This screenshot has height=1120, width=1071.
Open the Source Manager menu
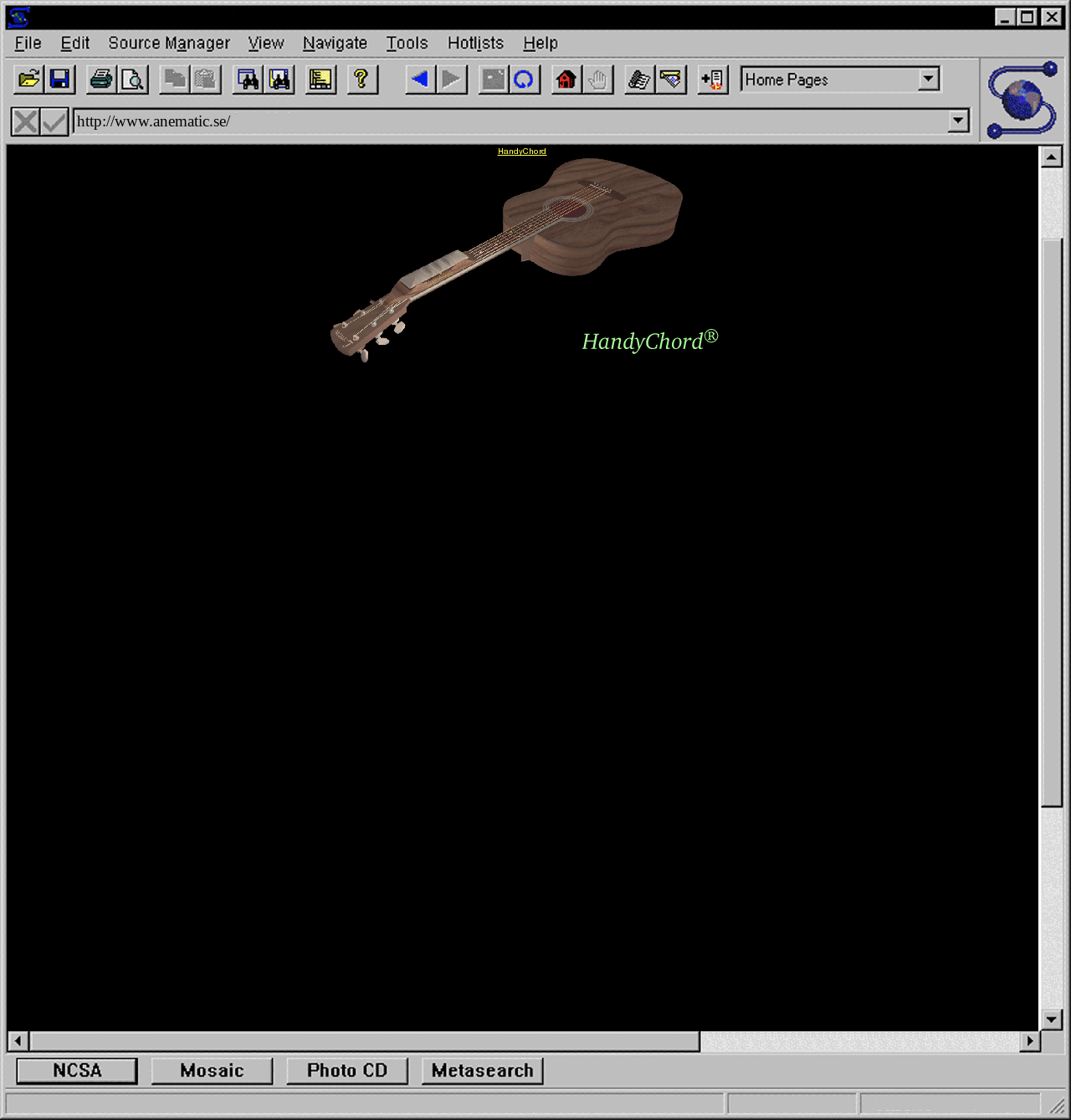(169, 44)
